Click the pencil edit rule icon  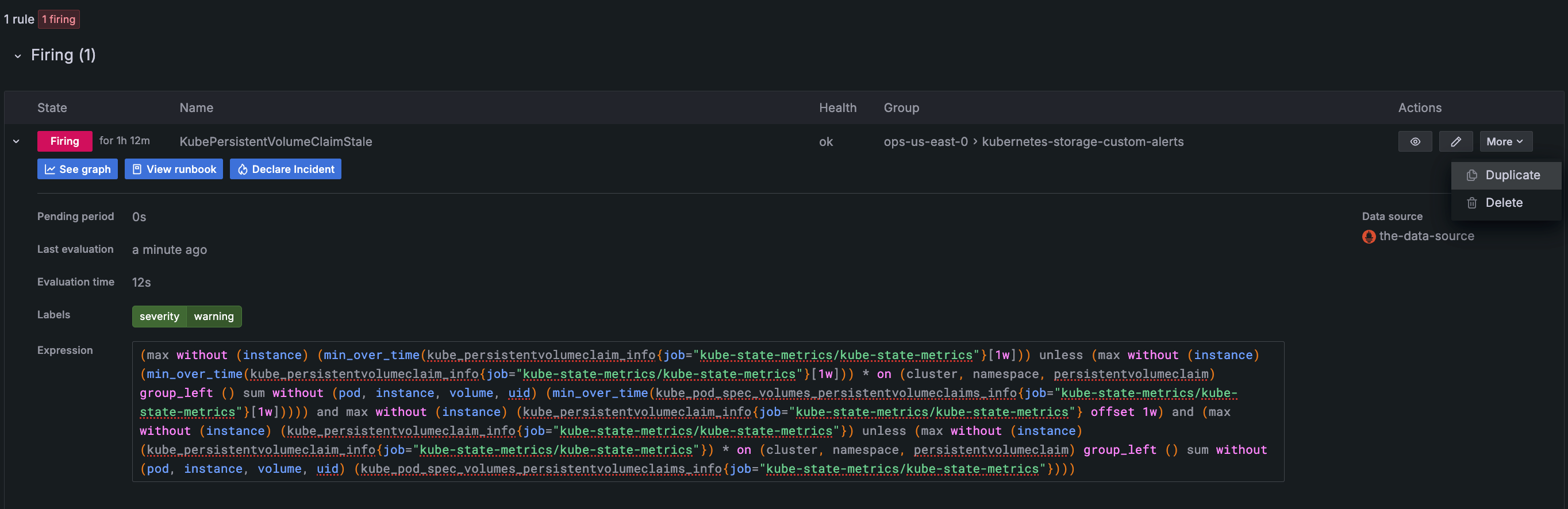point(1455,142)
